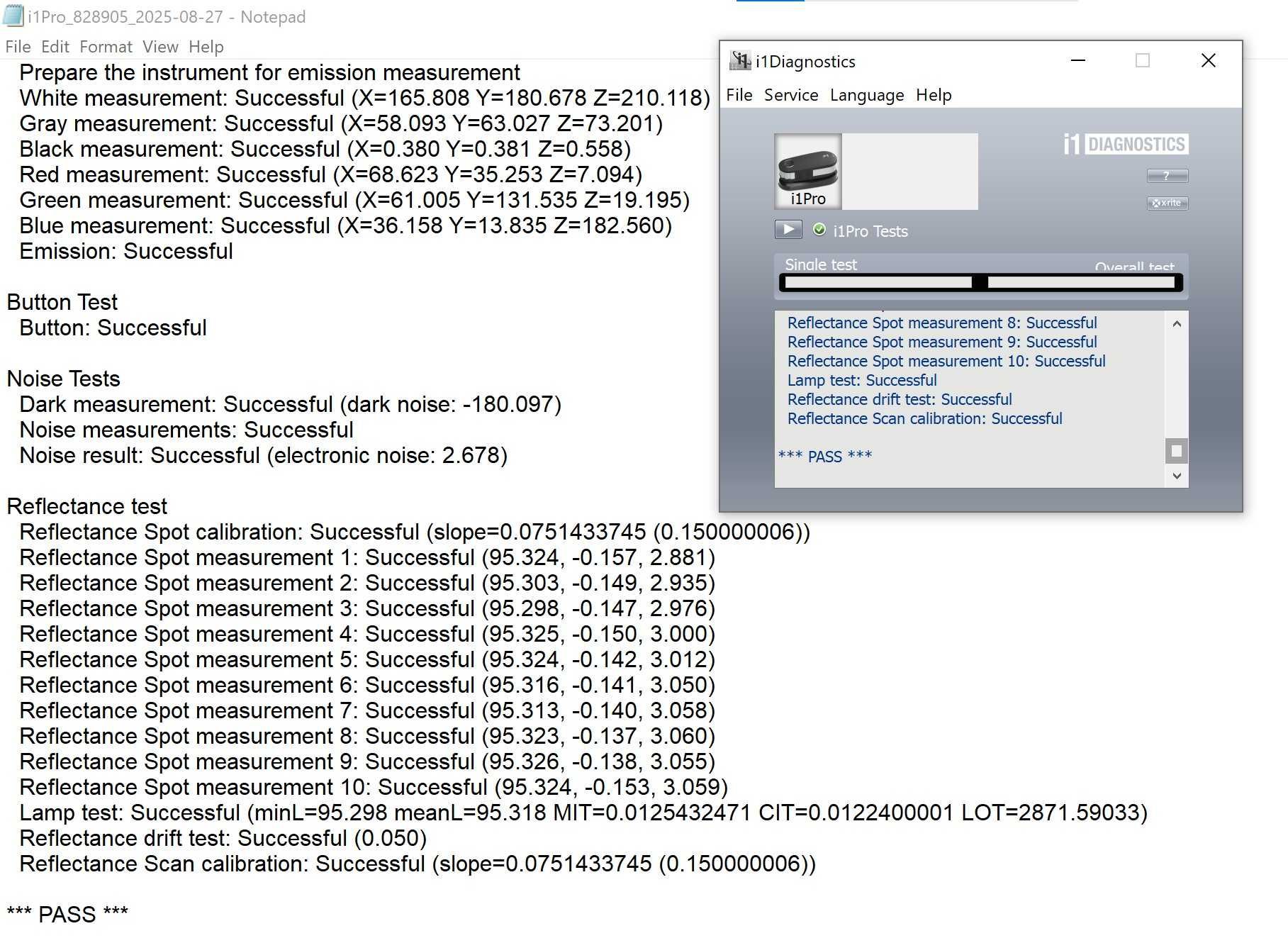This screenshot has width=1288, height=943.
Task: Click the 'i1Pro Tests' label
Action: click(870, 231)
